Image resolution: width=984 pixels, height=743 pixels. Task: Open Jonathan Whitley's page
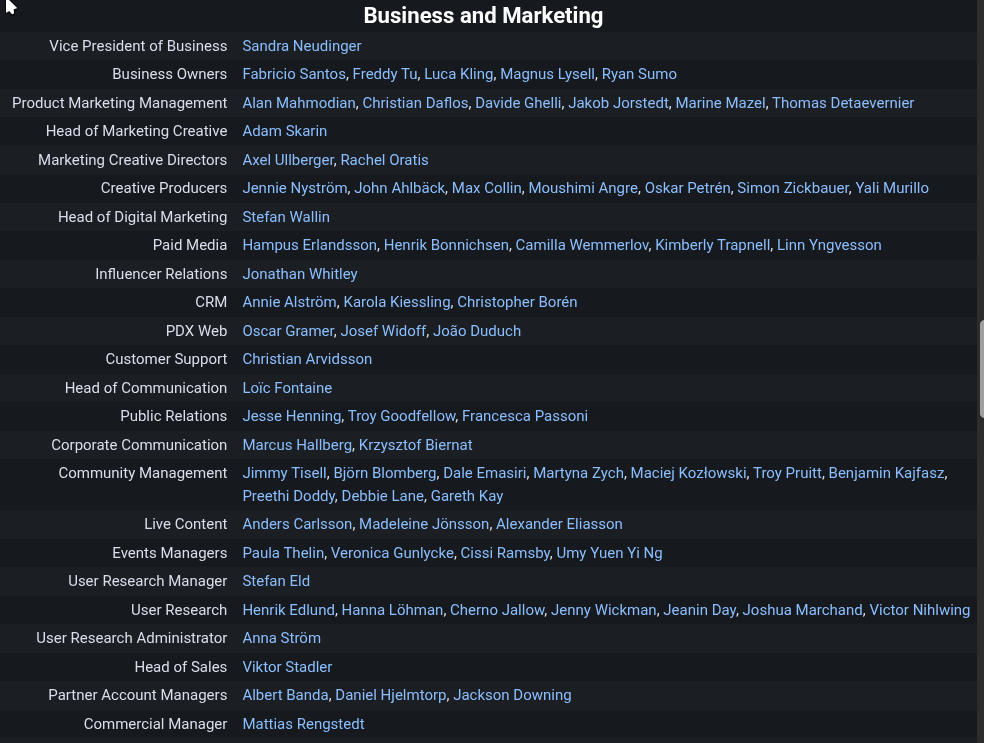click(x=300, y=274)
